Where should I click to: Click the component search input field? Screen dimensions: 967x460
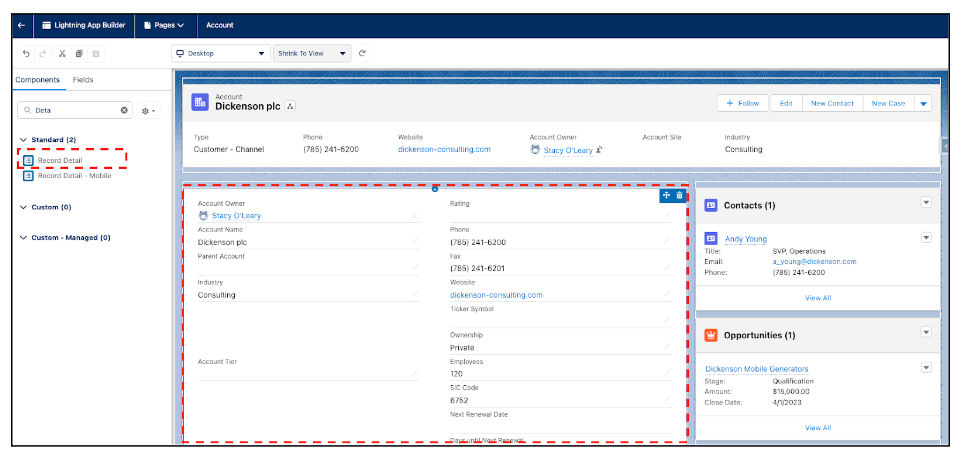75,110
